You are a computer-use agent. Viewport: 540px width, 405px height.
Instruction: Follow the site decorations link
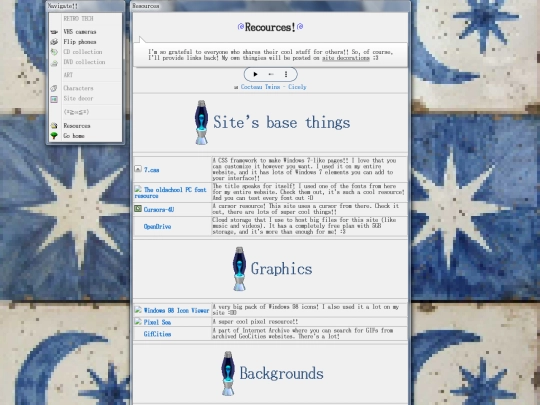click(x=346, y=58)
